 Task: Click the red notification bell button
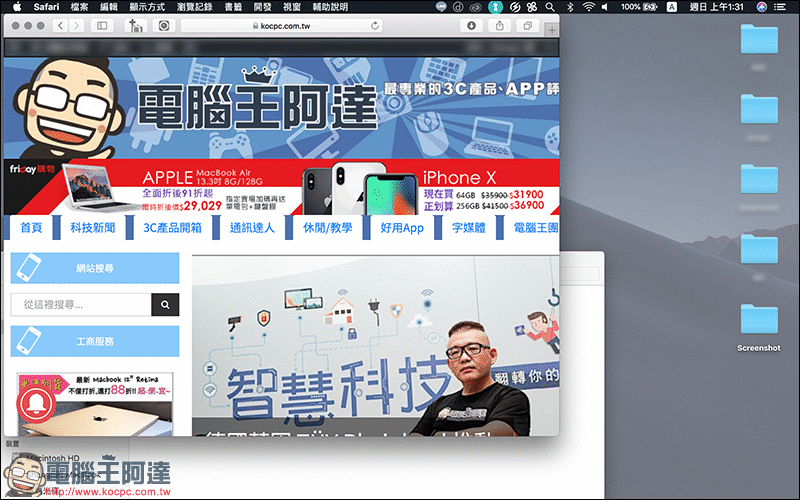point(36,404)
